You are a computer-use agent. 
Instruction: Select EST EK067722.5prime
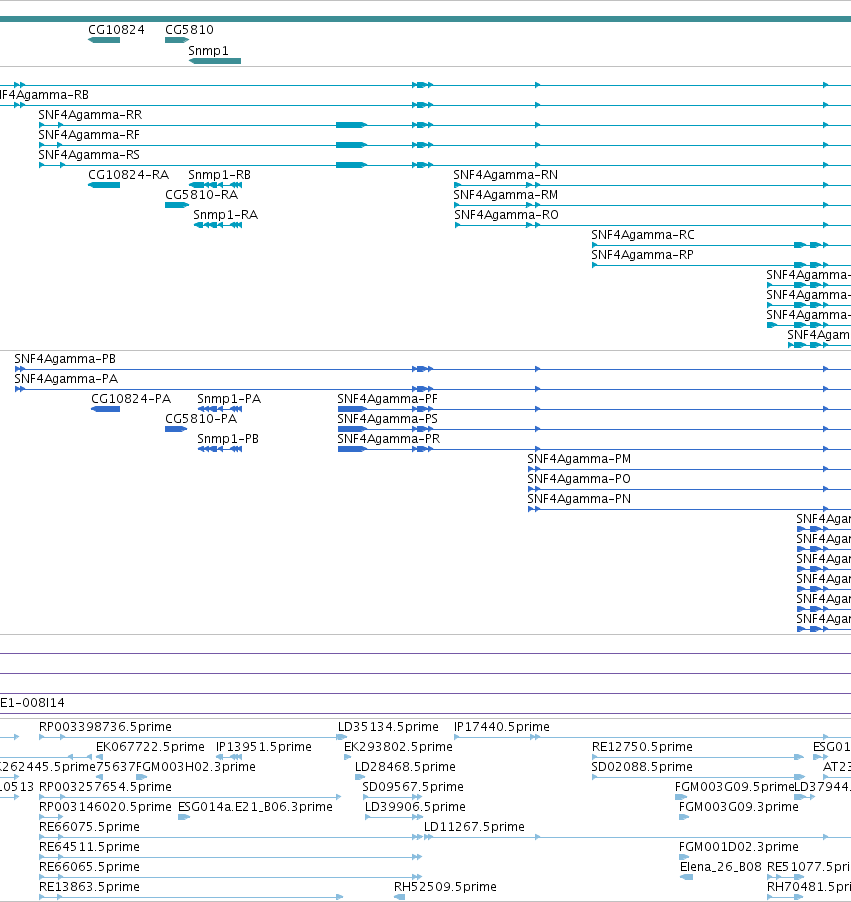click(150, 747)
